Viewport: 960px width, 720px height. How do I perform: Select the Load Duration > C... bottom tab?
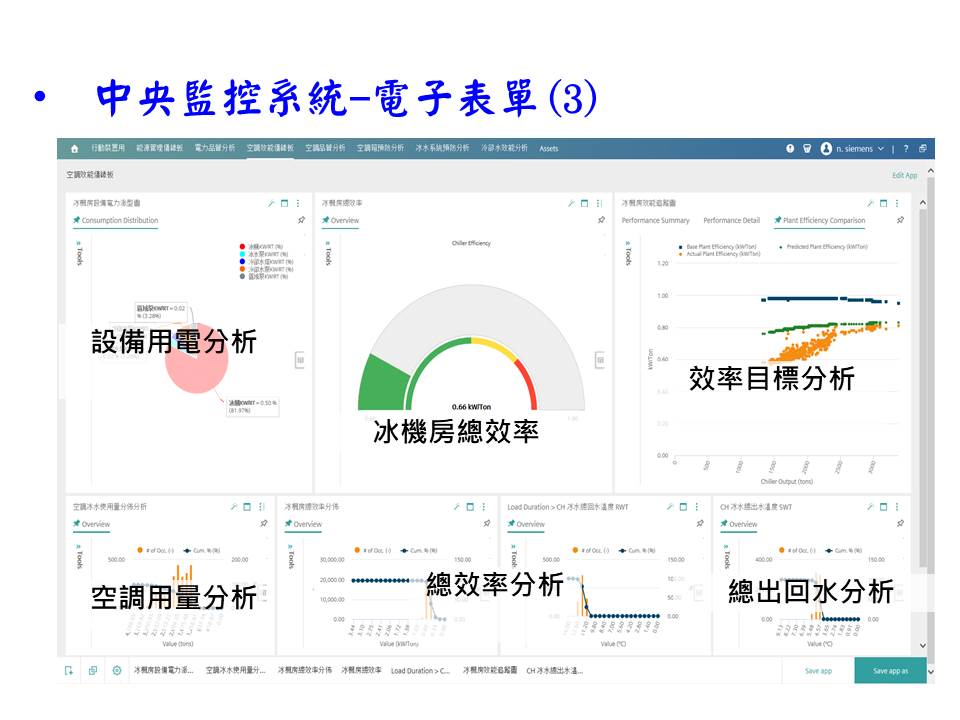420,671
